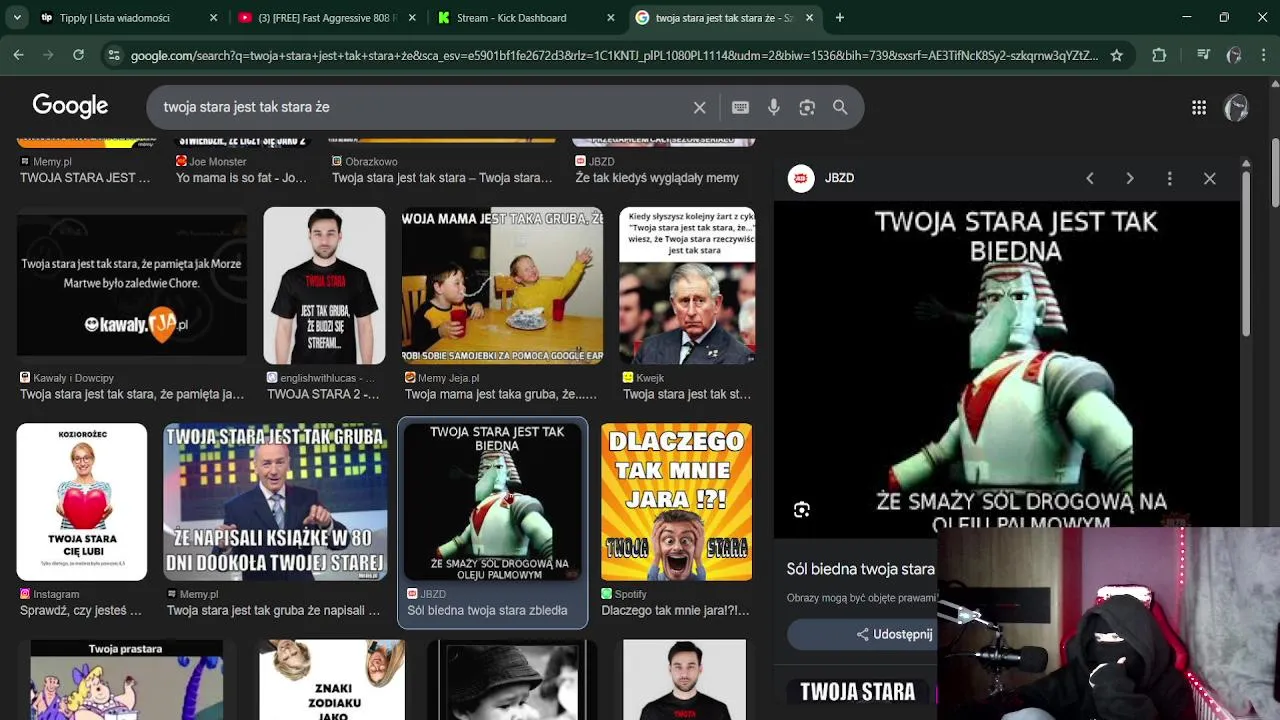Click the JBZD logo in the preview header
Viewport: 1280px width, 720px height.
coord(801,178)
